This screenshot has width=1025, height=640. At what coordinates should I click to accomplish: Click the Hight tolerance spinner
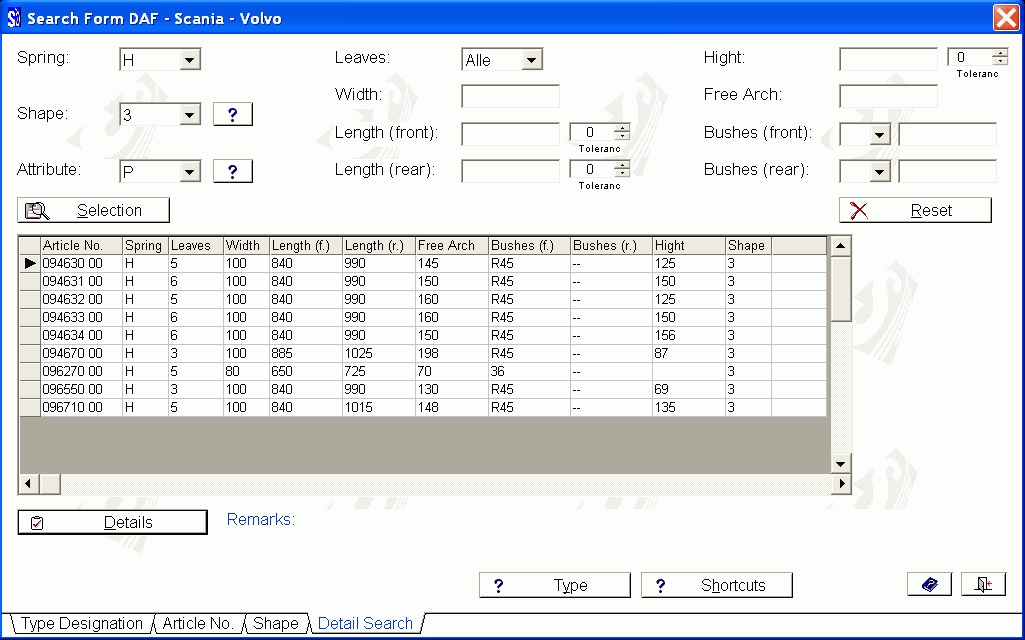coord(1000,58)
